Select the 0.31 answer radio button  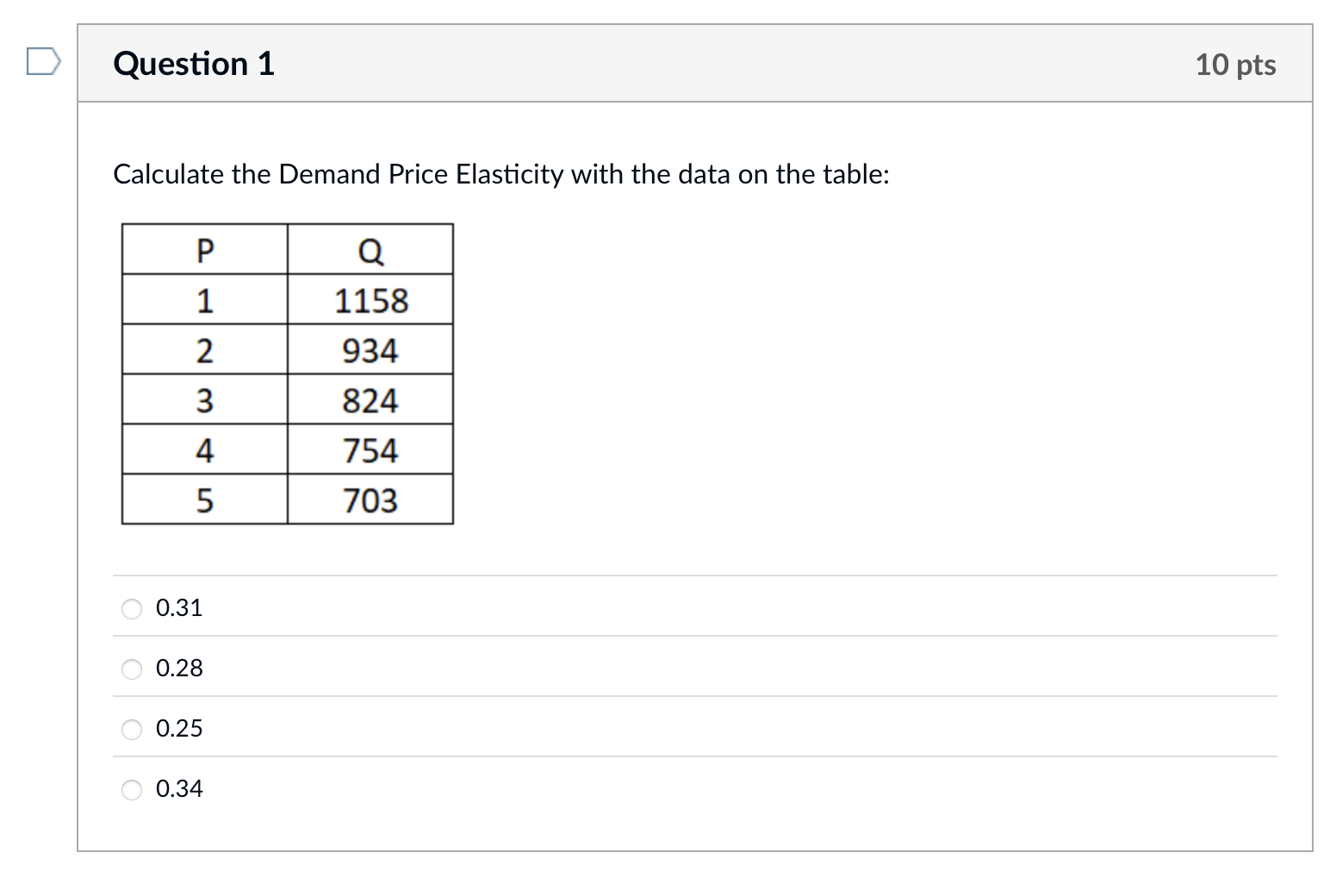[132, 608]
